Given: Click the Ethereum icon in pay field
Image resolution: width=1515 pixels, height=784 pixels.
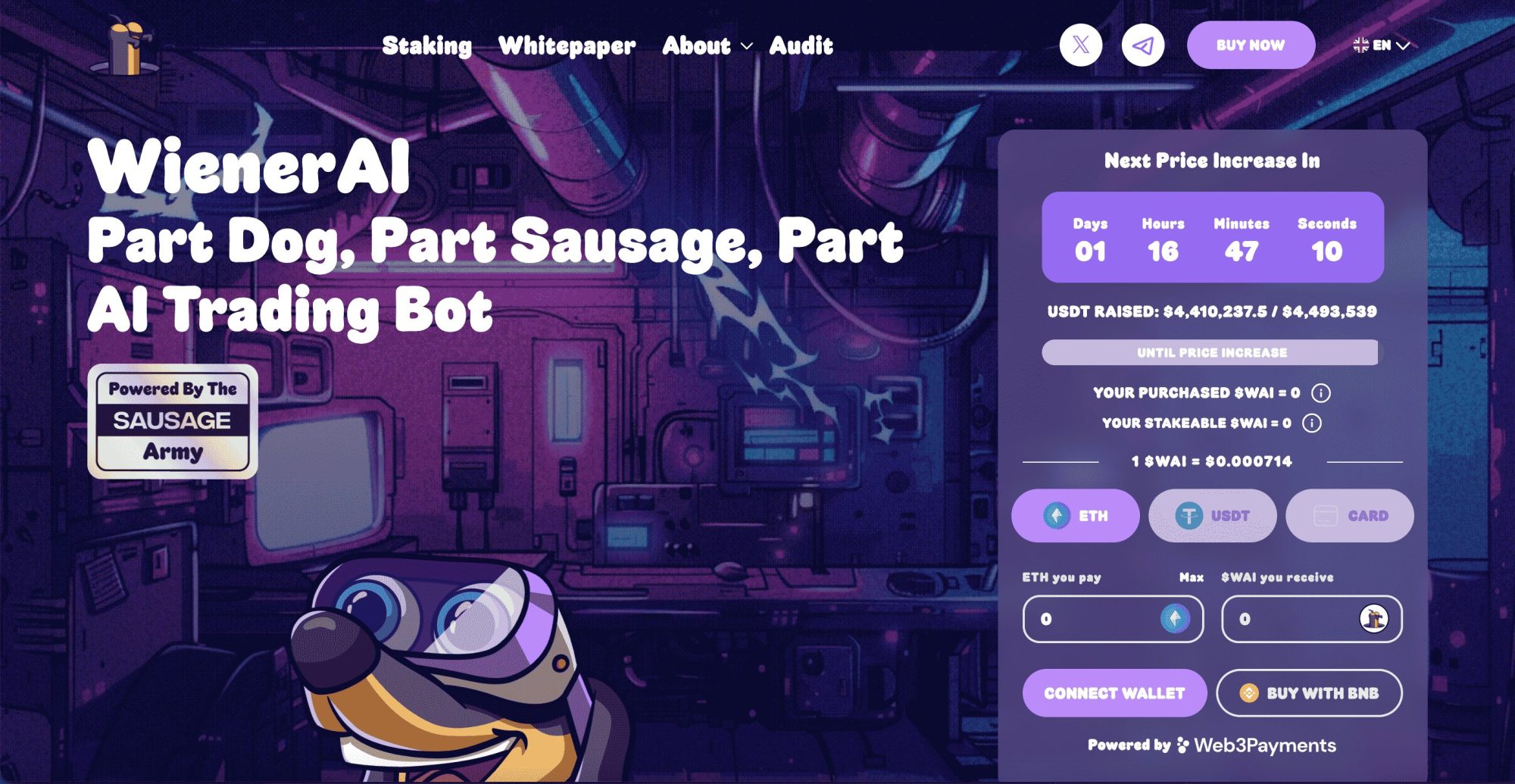Looking at the screenshot, I should pos(1175,619).
